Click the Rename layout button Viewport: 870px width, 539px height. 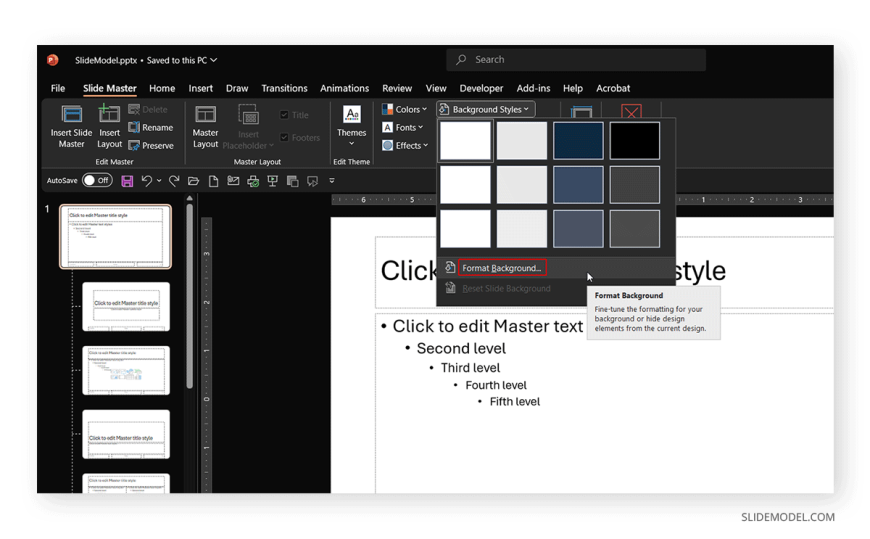151,127
